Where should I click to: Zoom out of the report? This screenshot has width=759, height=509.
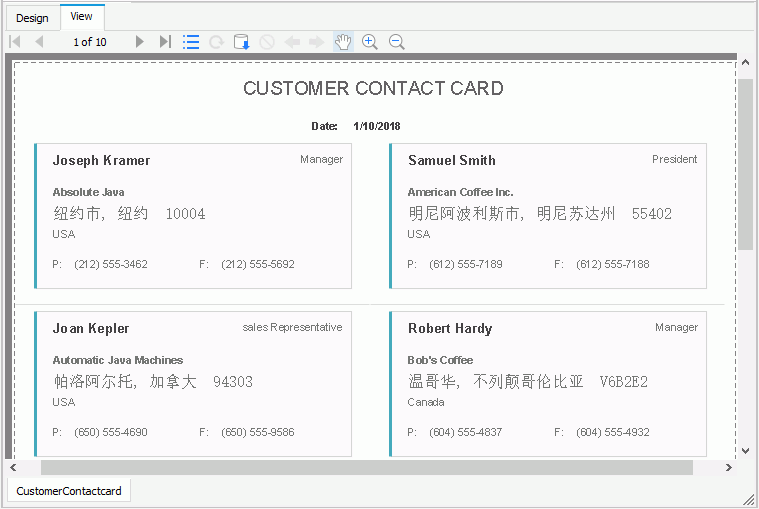pos(396,42)
